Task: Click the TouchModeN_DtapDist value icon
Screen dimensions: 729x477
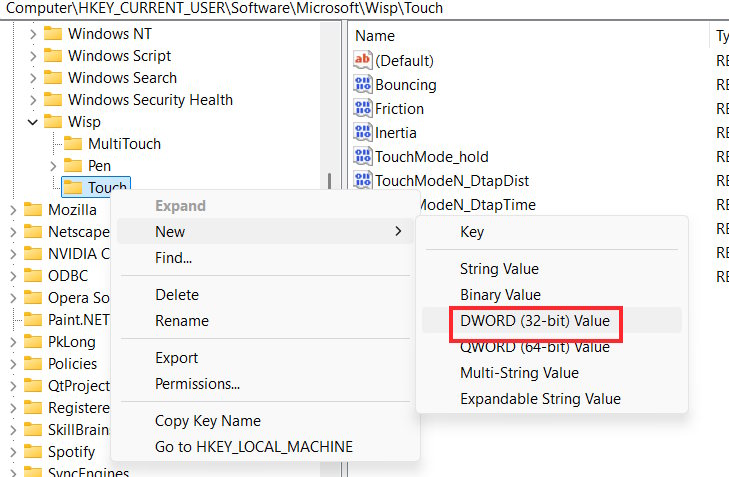Action: pyautogui.click(x=363, y=180)
